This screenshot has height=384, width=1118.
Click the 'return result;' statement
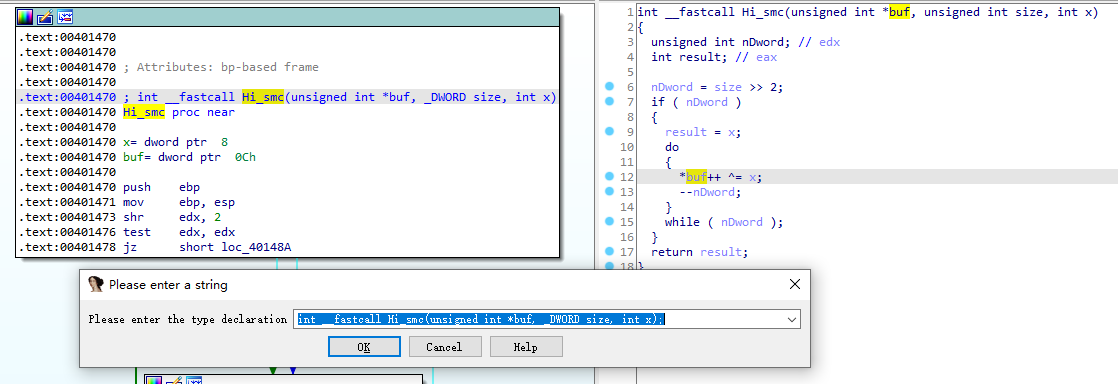tap(699, 251)
